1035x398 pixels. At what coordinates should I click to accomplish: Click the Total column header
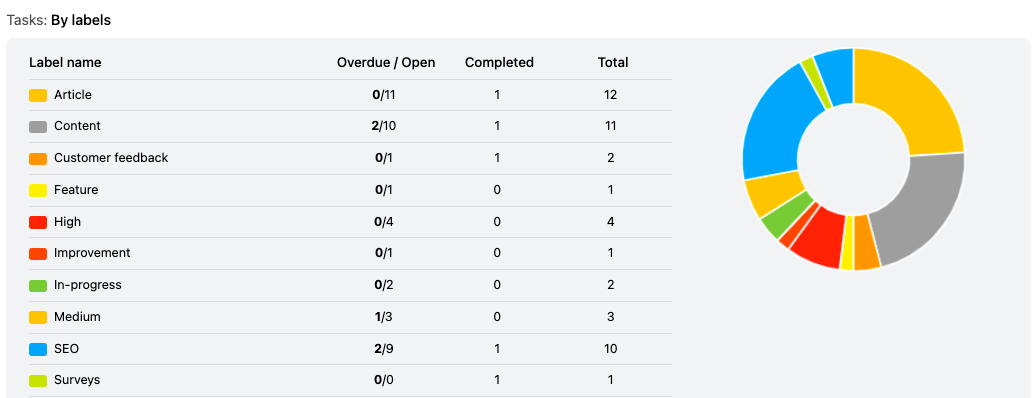pyautogui.click(x=613, y=63)
